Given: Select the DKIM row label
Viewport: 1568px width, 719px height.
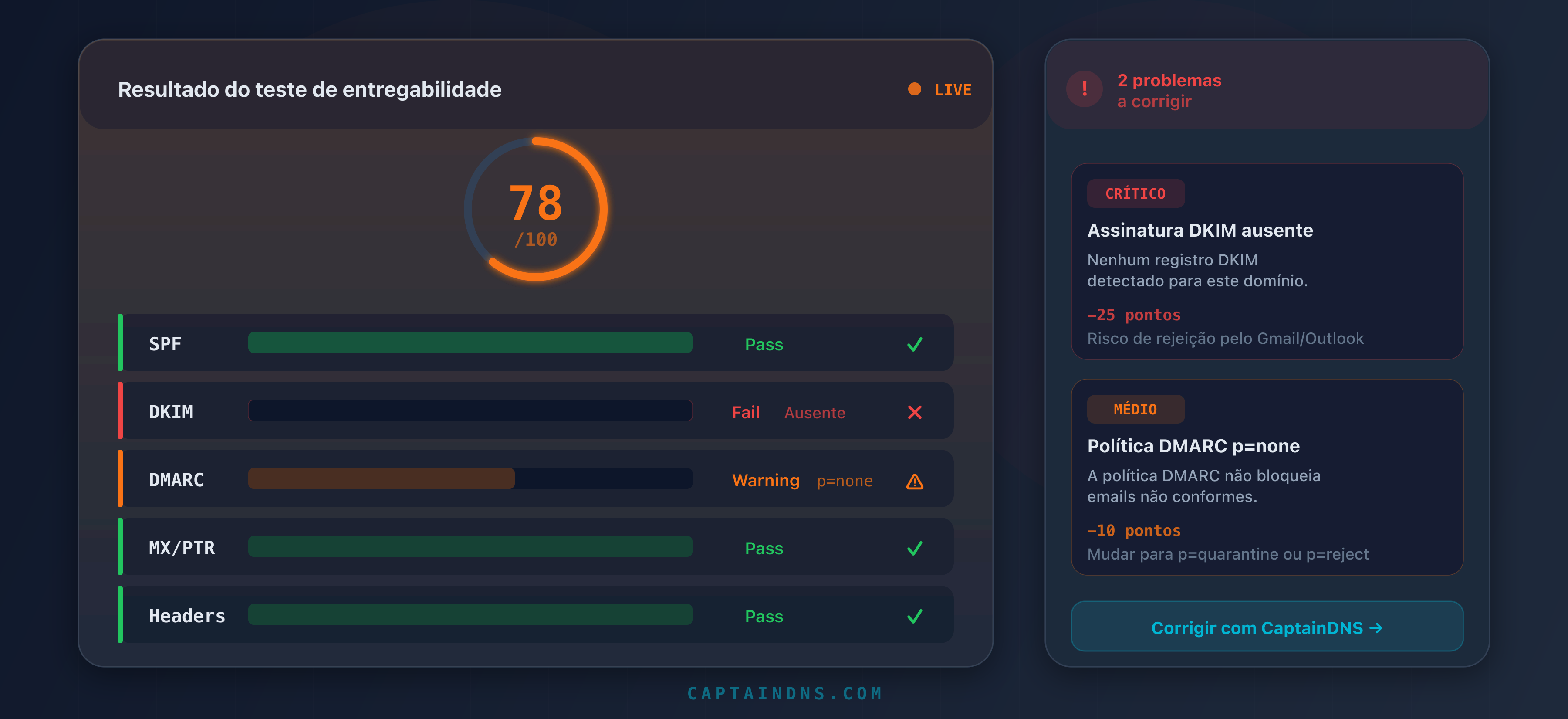Looking at the screenshot, I should 171,411.
